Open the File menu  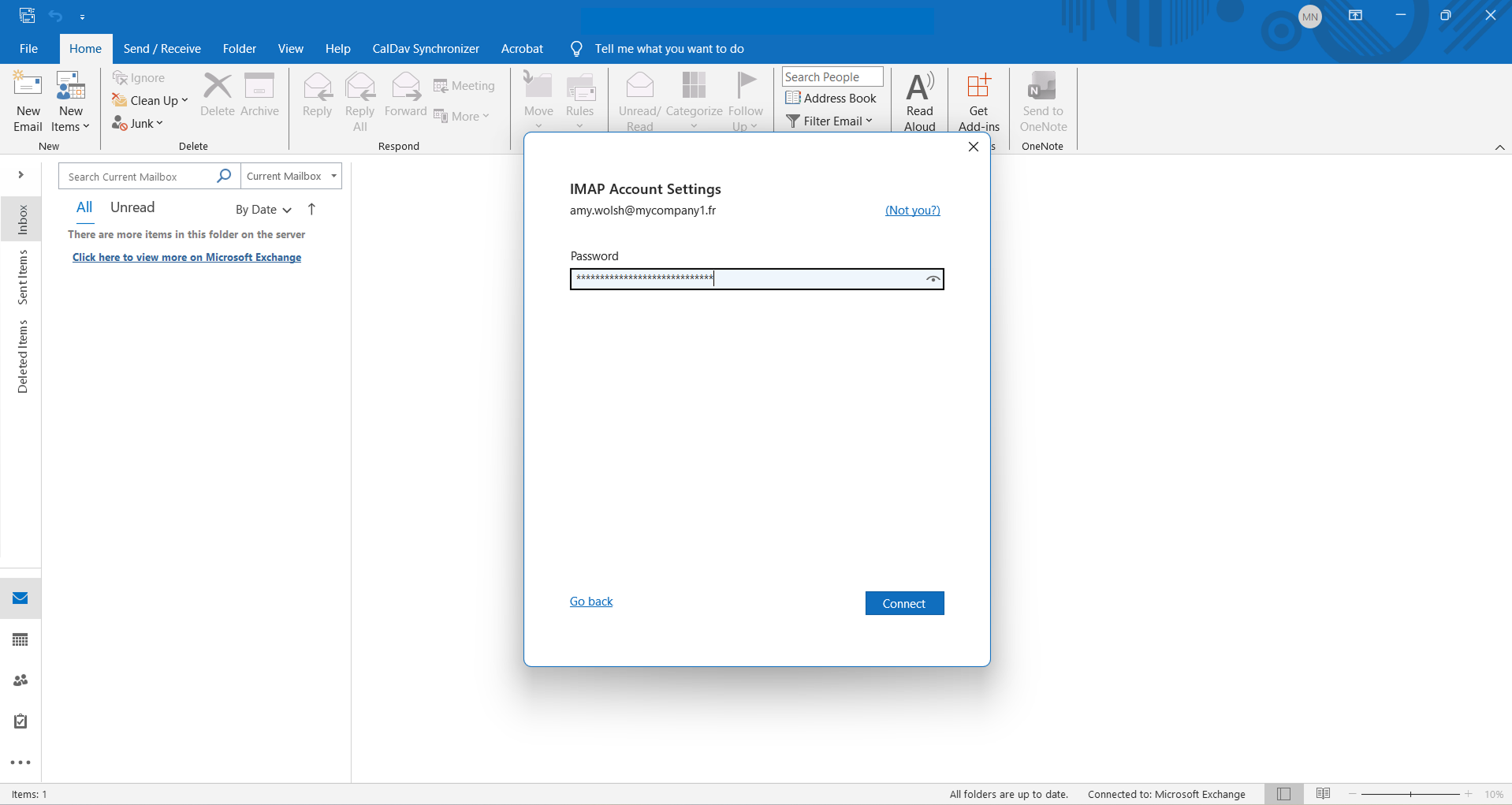(28, 49)
